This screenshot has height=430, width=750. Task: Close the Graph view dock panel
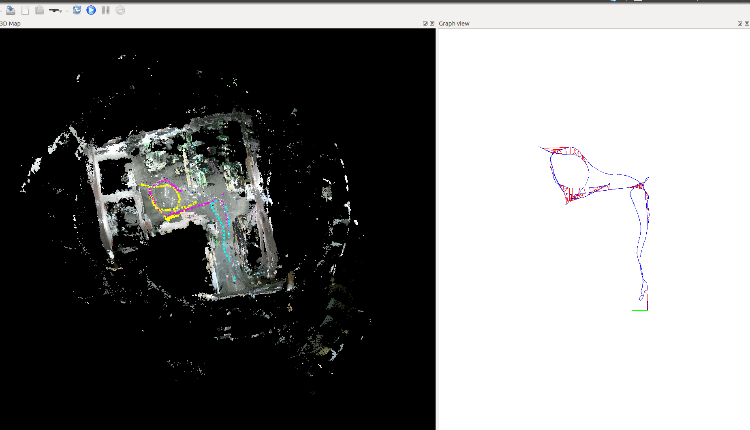coord(745,23)
